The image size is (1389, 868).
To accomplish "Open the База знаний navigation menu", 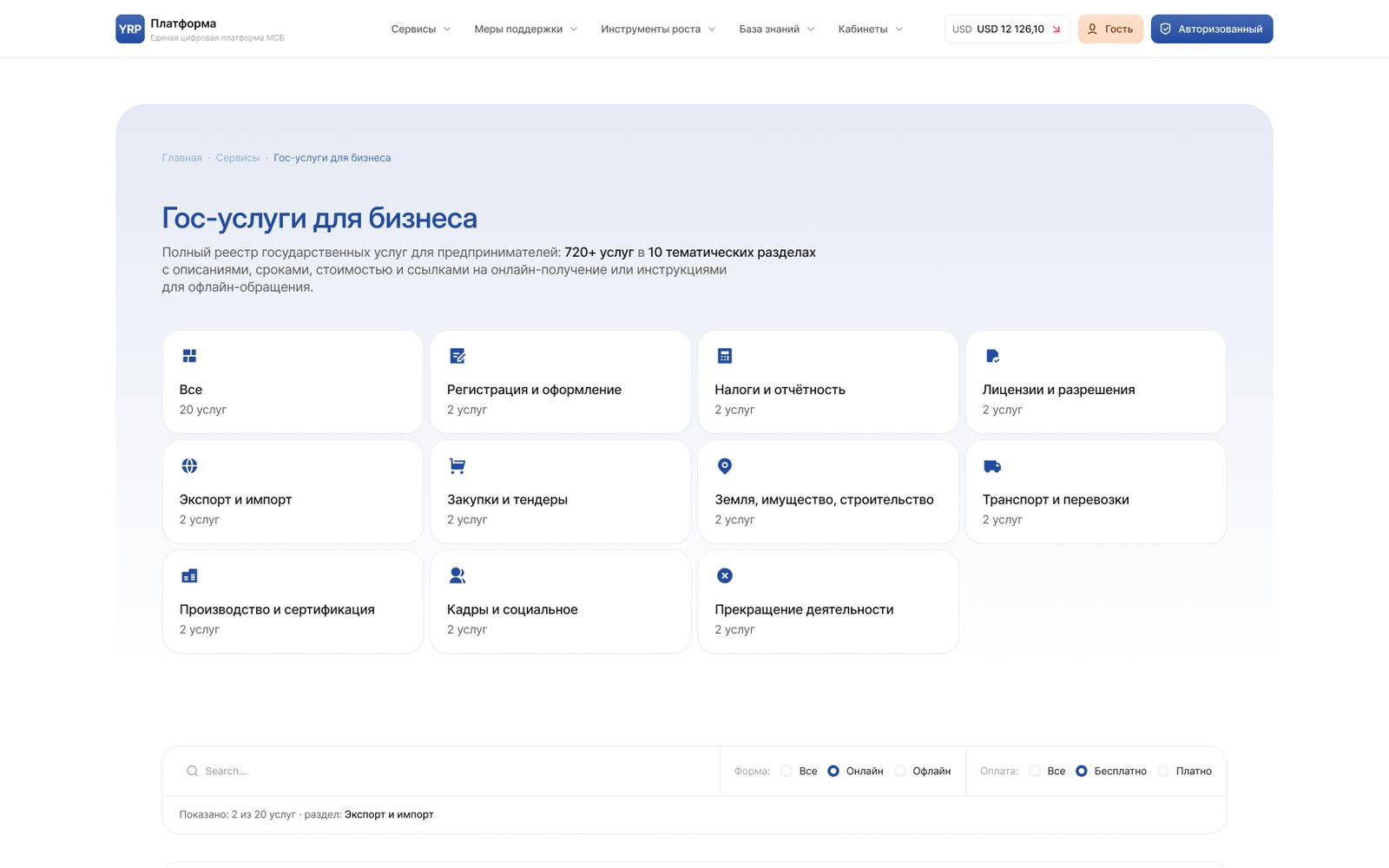I will coord(777,29).
